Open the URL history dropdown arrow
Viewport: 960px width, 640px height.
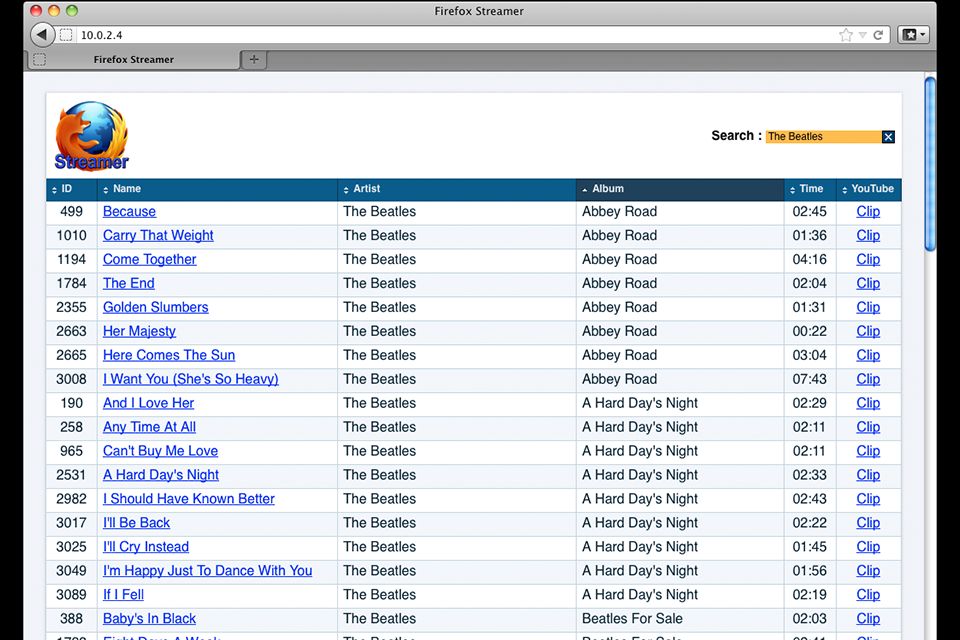[x=863, y=35]
